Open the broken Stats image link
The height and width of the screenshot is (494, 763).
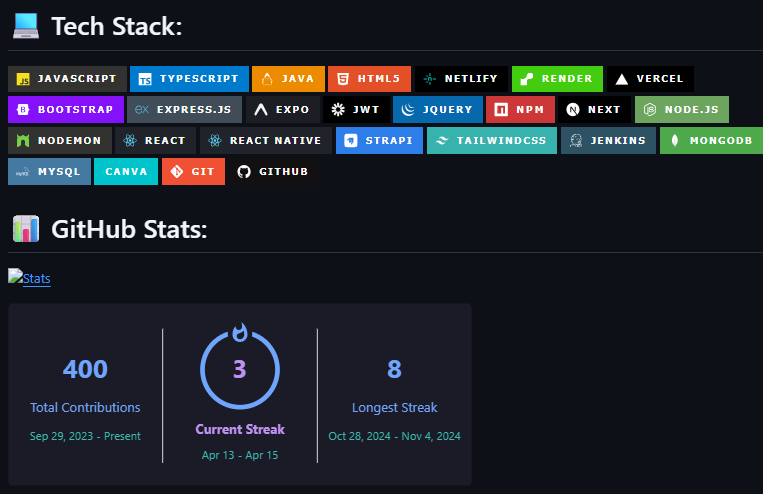coord(29,278)
